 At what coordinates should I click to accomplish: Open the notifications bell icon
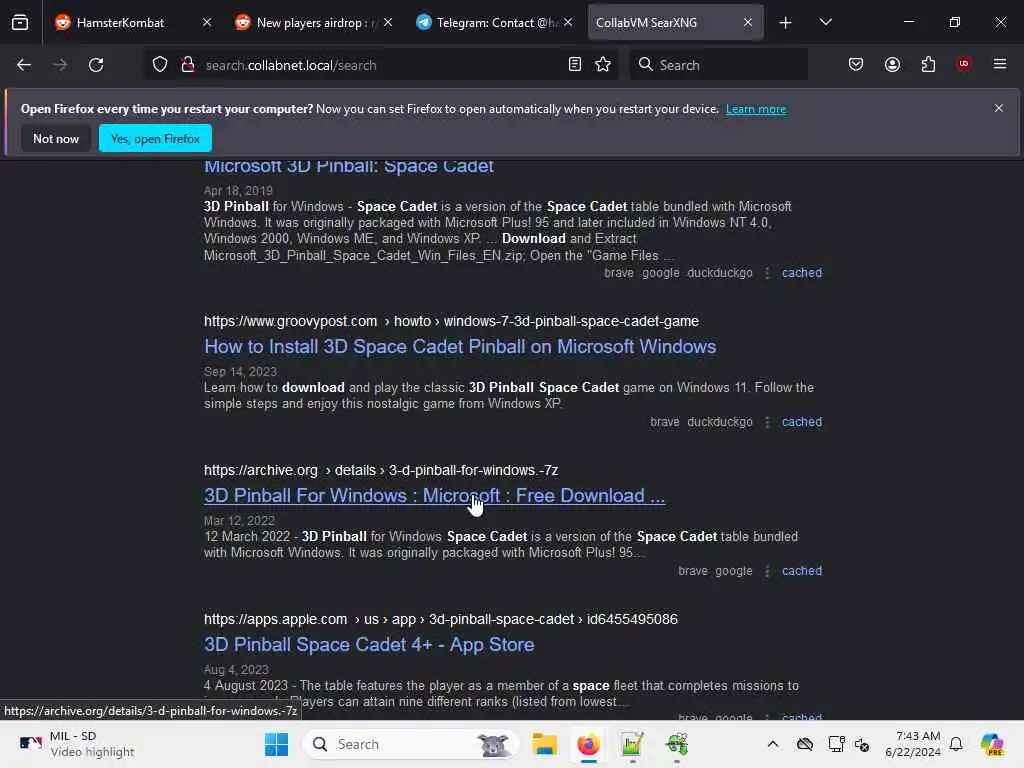(x=956, y=744)
